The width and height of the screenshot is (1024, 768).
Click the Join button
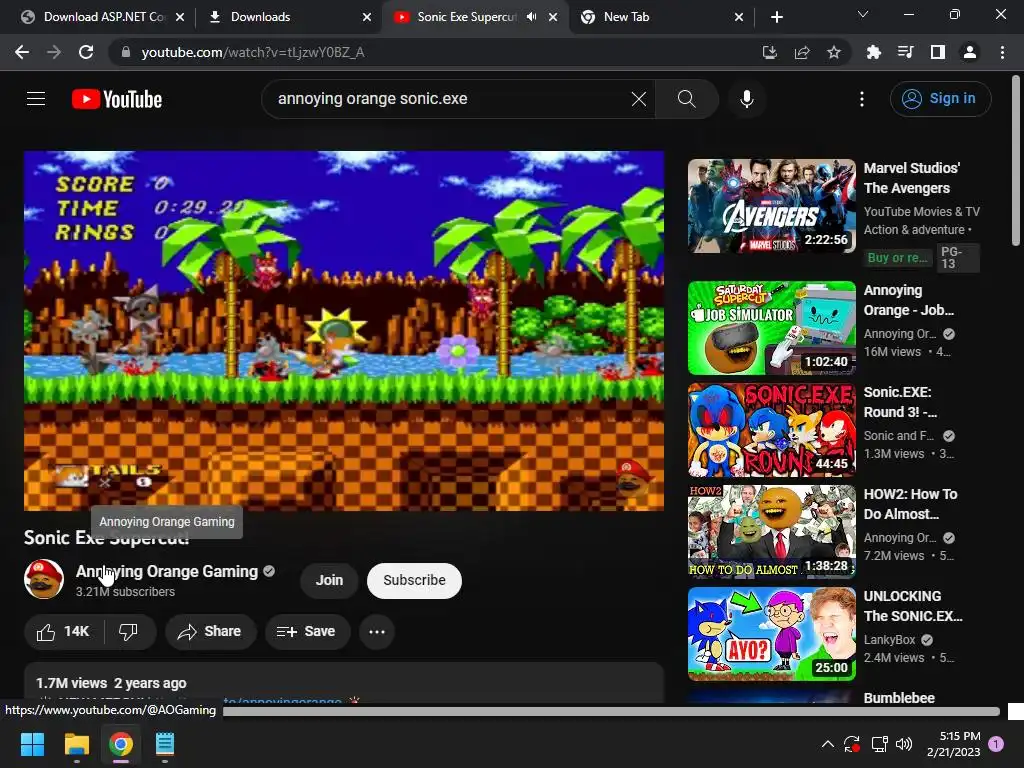click(329, 580)
